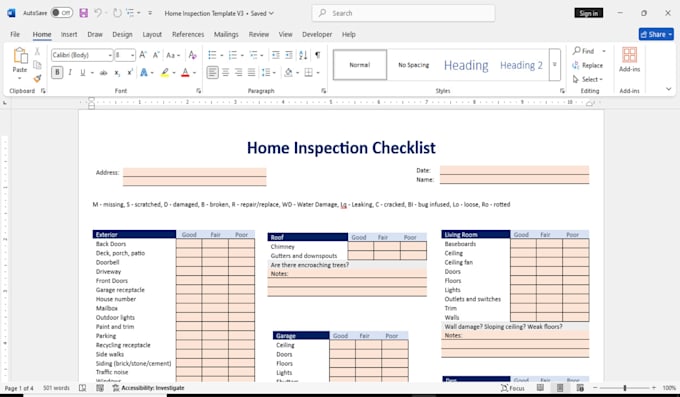Click the 100% zoom level
Image resolution: width=680 pixels, height=397 pixels.
pyautogui.click(x=669, y=388)
